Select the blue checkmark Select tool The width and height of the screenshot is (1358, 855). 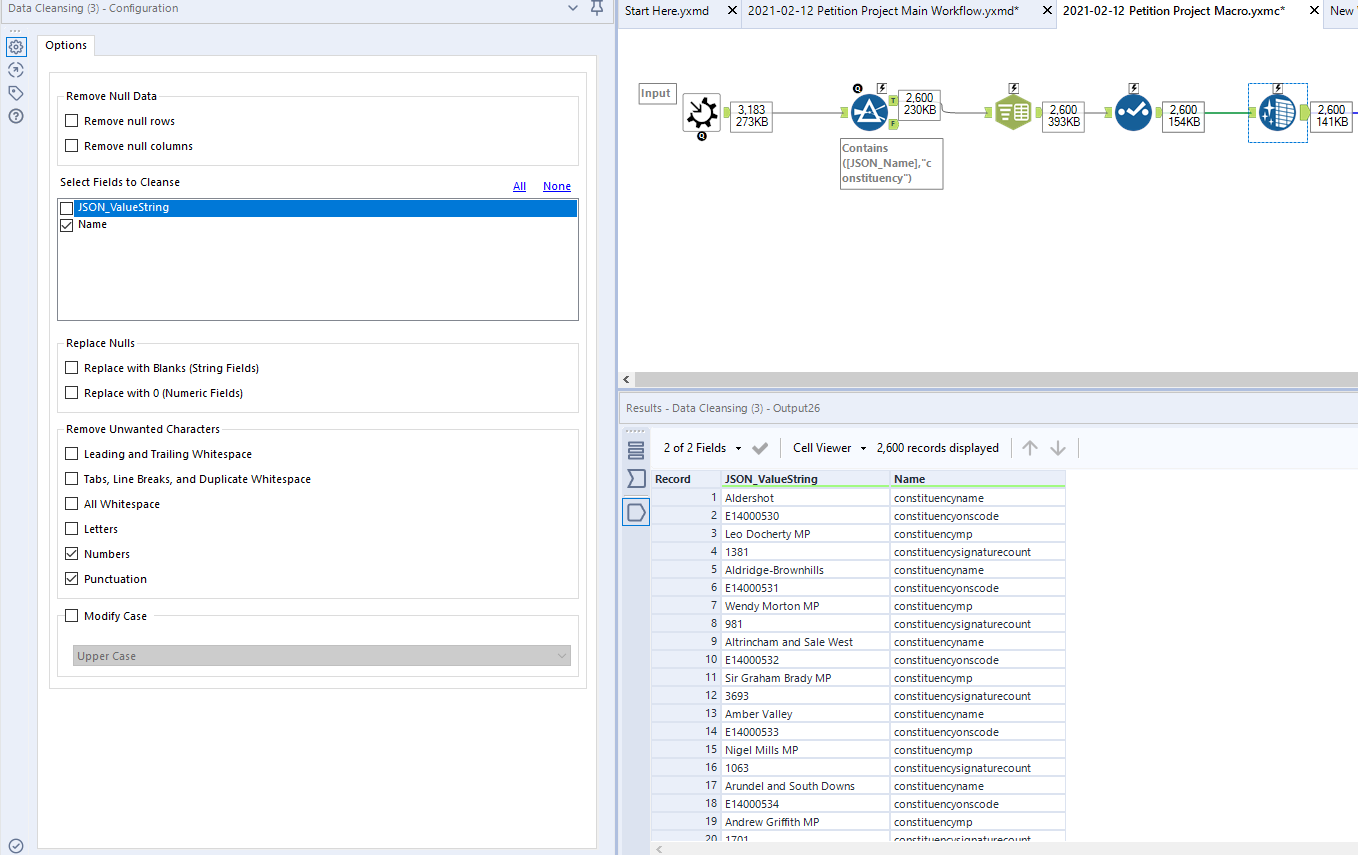(x=1133, y=113)
